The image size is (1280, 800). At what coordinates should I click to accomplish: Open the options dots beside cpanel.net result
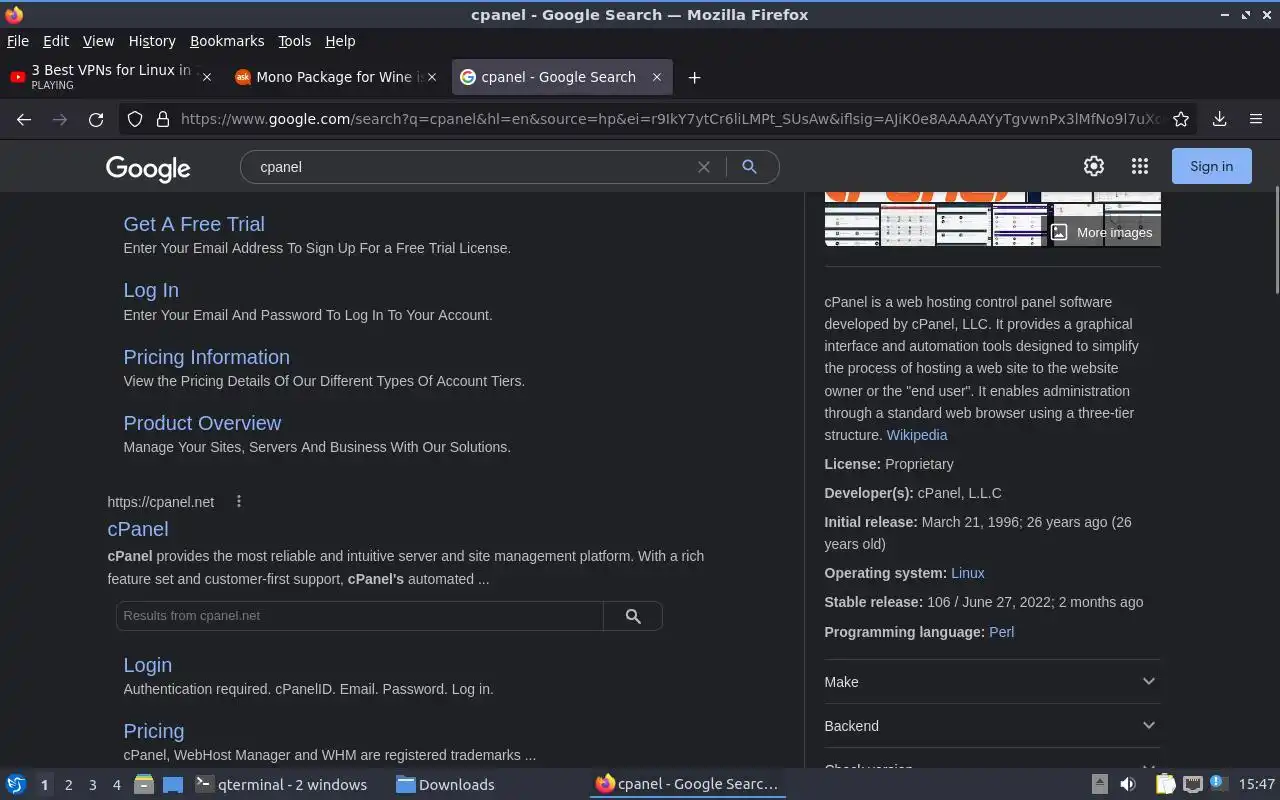coord(238,501)
